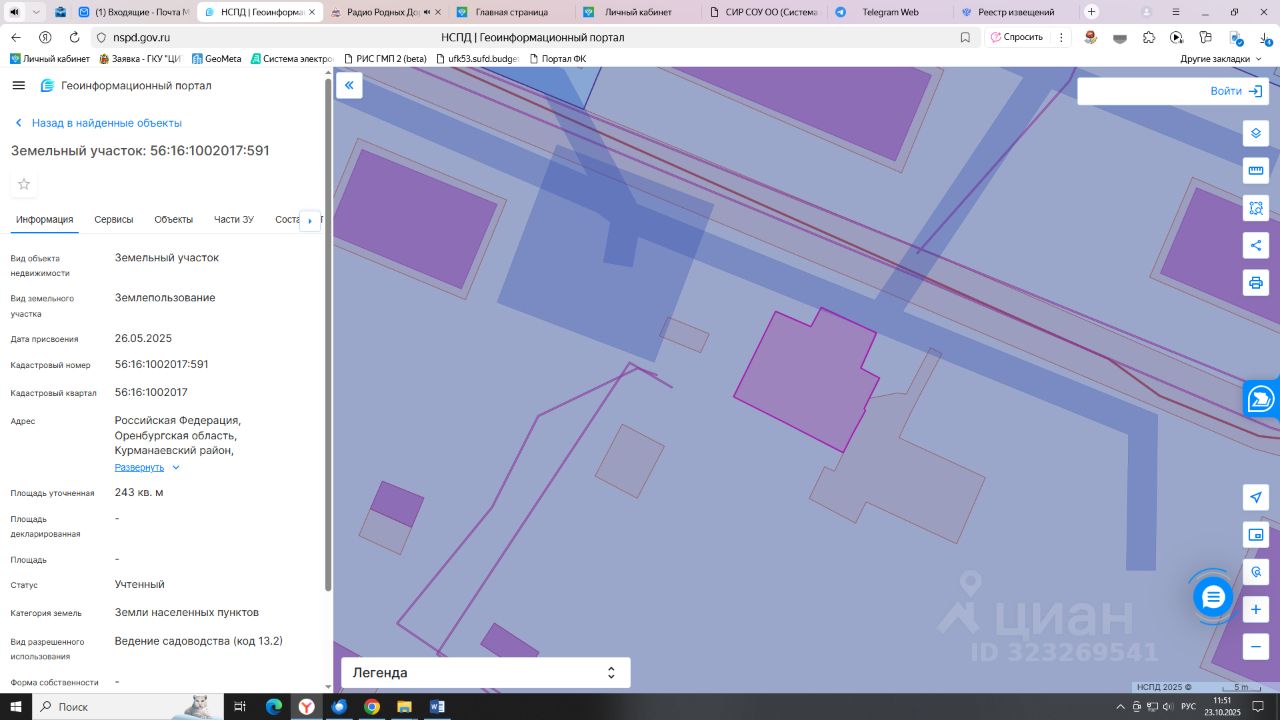
Task: Zoom in on the map
Action: (x=1256, y=609)
